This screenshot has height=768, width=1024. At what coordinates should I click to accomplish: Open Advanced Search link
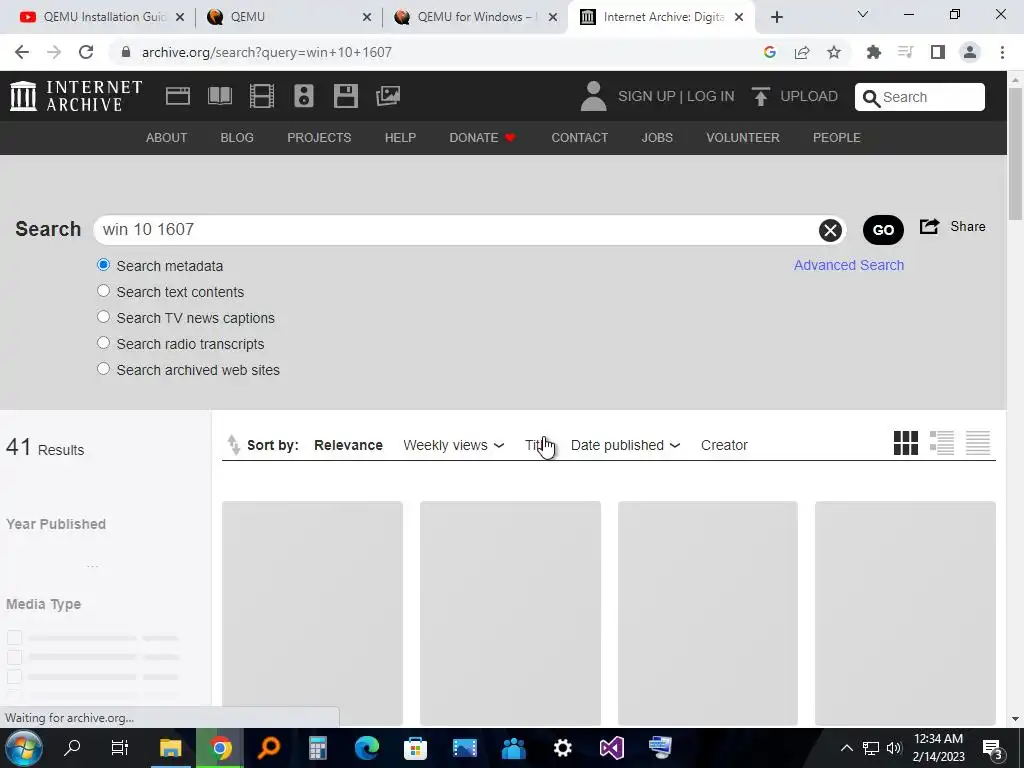click(x=849, y=265)
